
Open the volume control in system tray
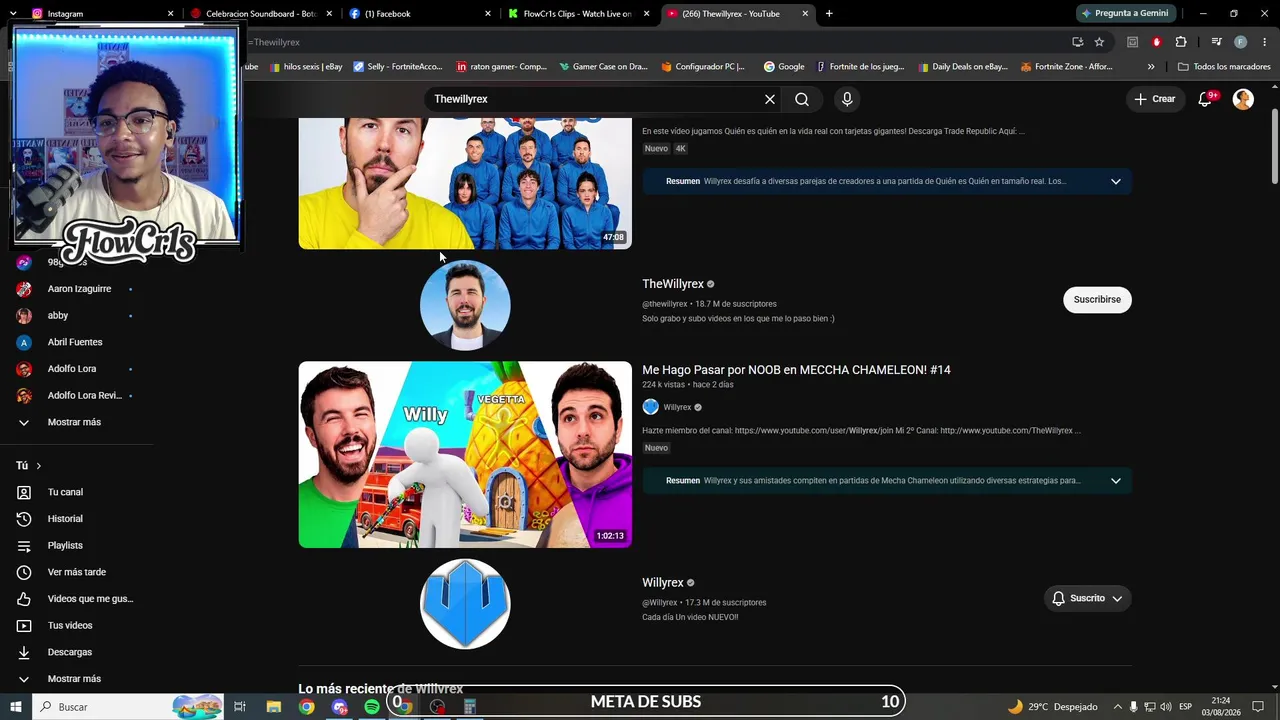[1165, 707]
